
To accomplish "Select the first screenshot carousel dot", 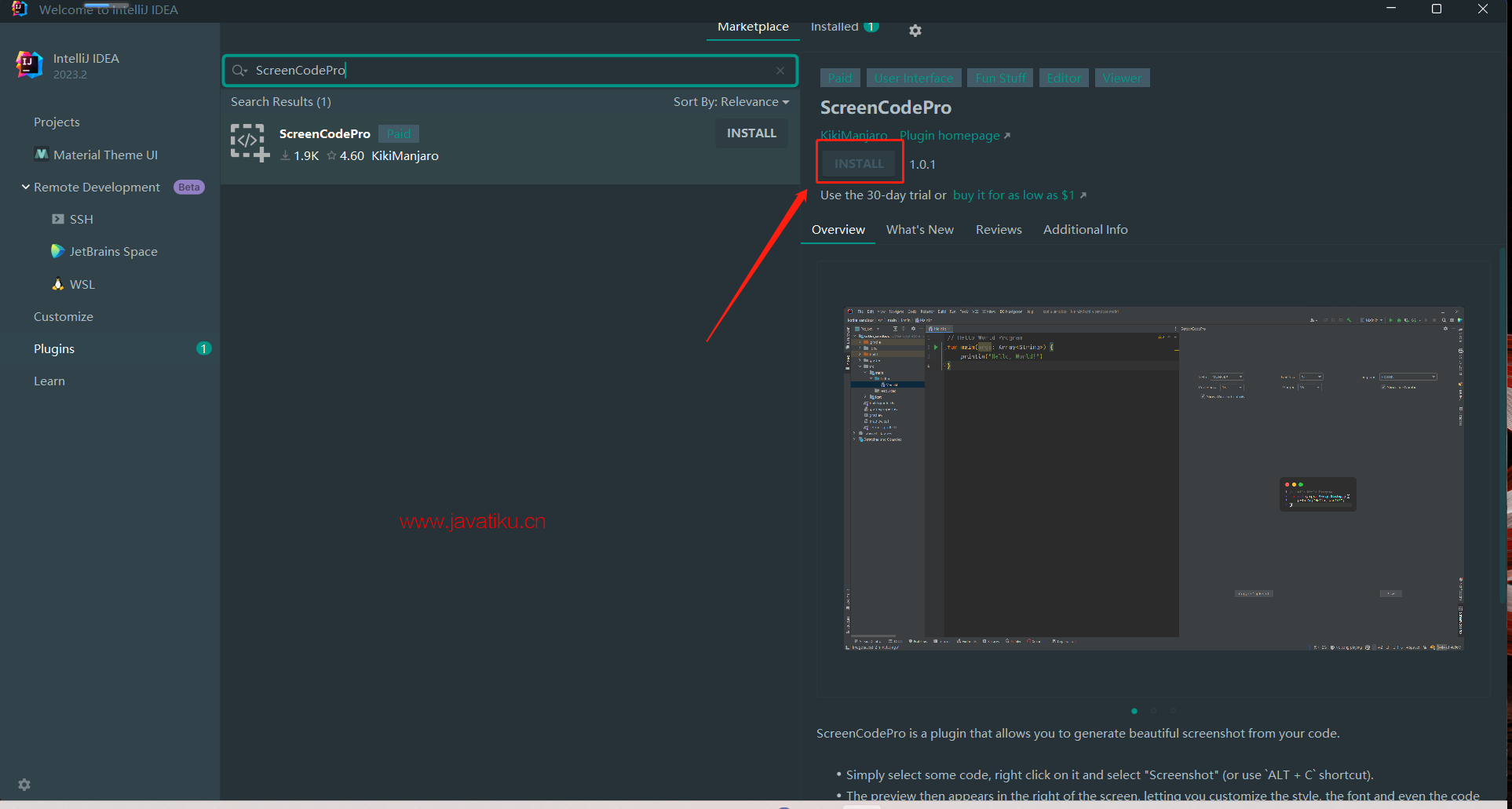I will click(1134, 711).
